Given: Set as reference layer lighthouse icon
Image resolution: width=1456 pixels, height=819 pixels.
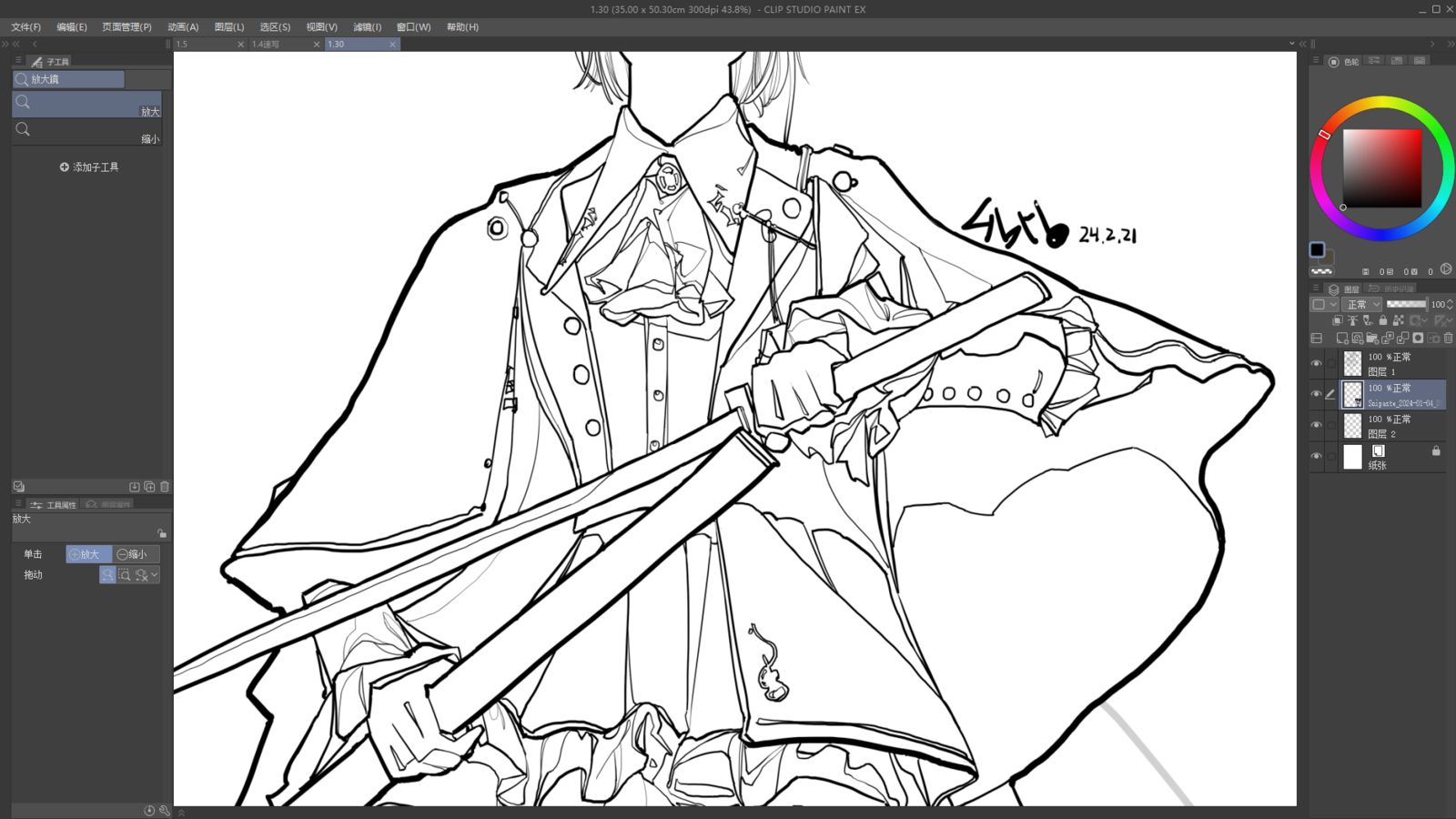Looking at the screenshot, I should 1352,320.
